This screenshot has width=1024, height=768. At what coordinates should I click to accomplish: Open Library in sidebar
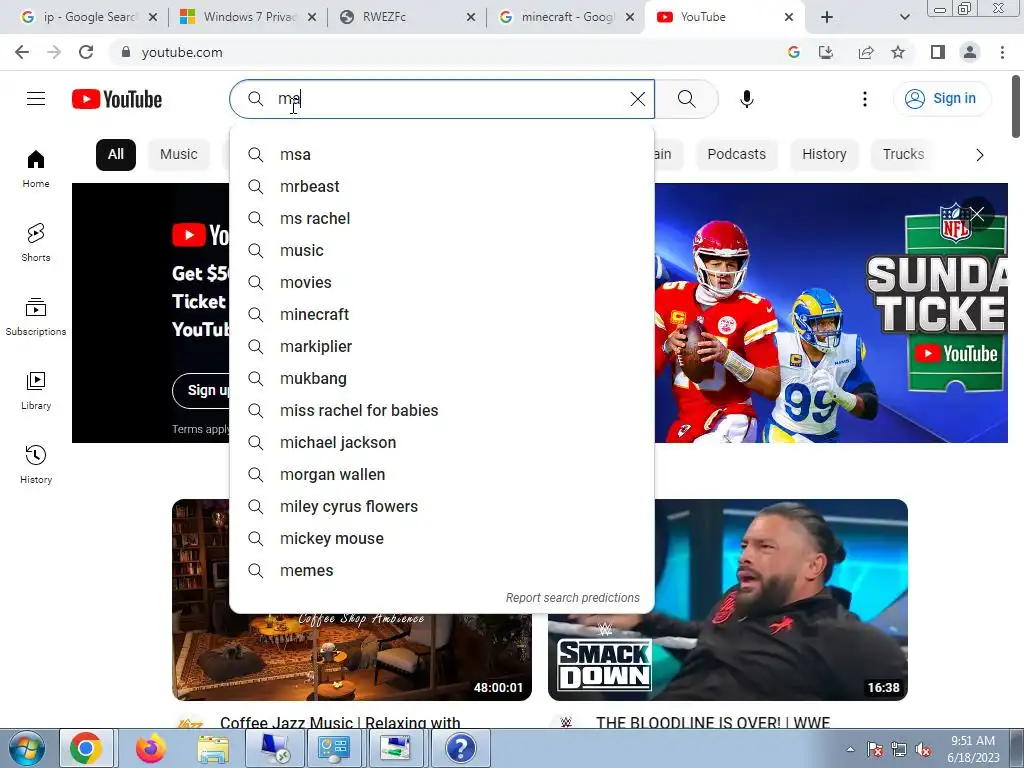point(36,391)
